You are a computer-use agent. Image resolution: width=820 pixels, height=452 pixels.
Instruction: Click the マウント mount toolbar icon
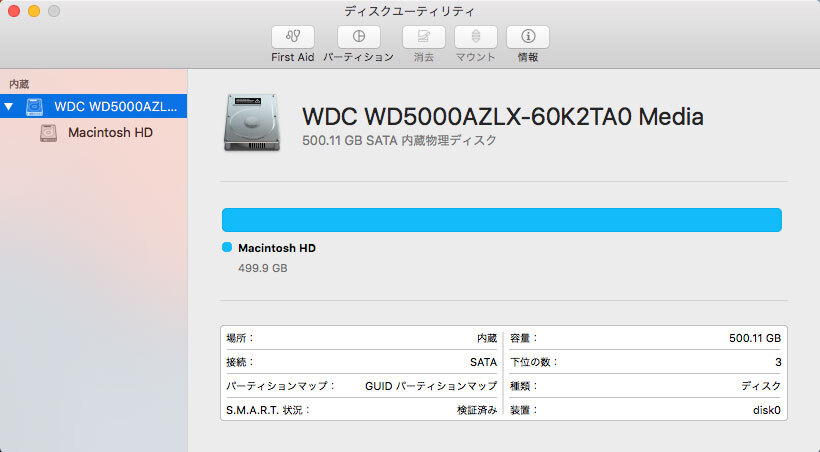click(476, 37)
